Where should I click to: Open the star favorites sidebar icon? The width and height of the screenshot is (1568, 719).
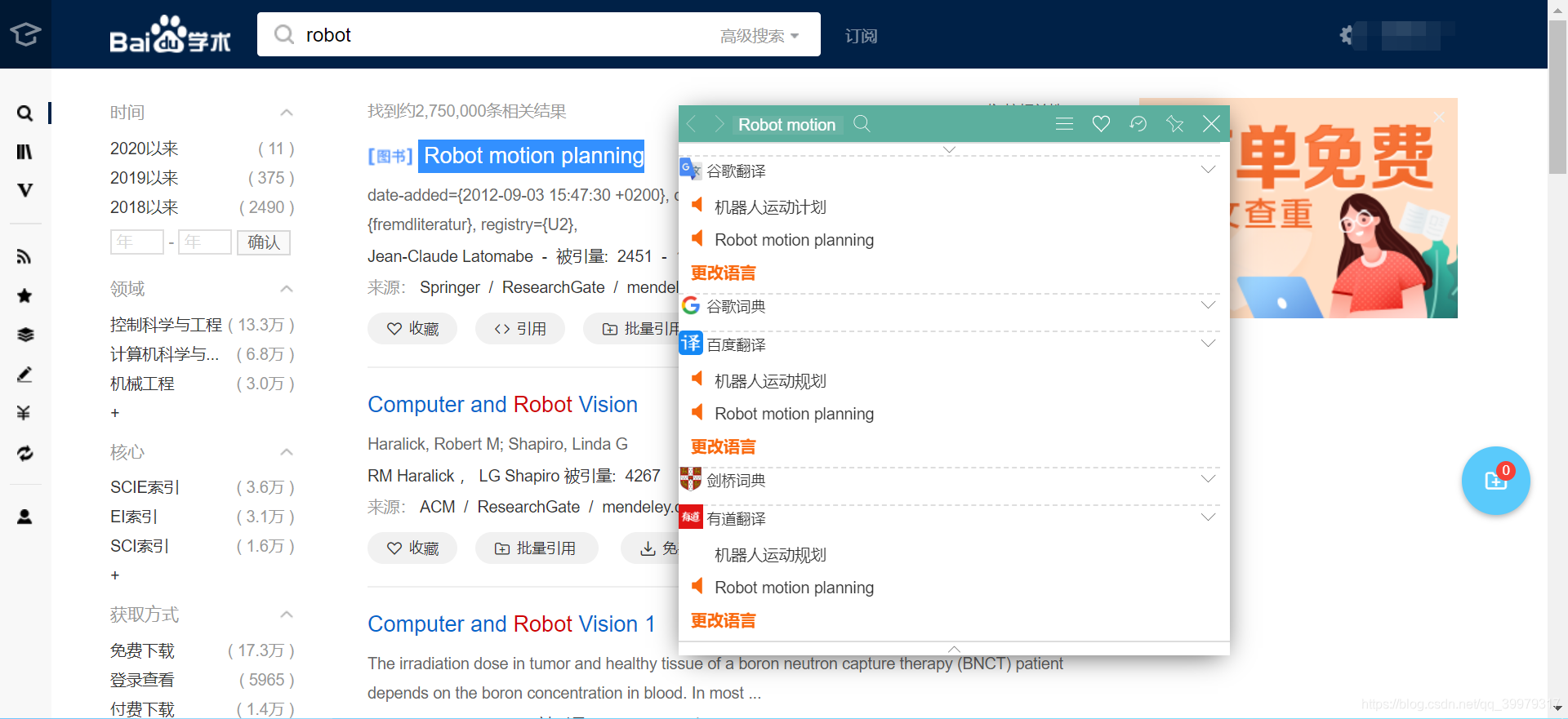click(24, 295)
